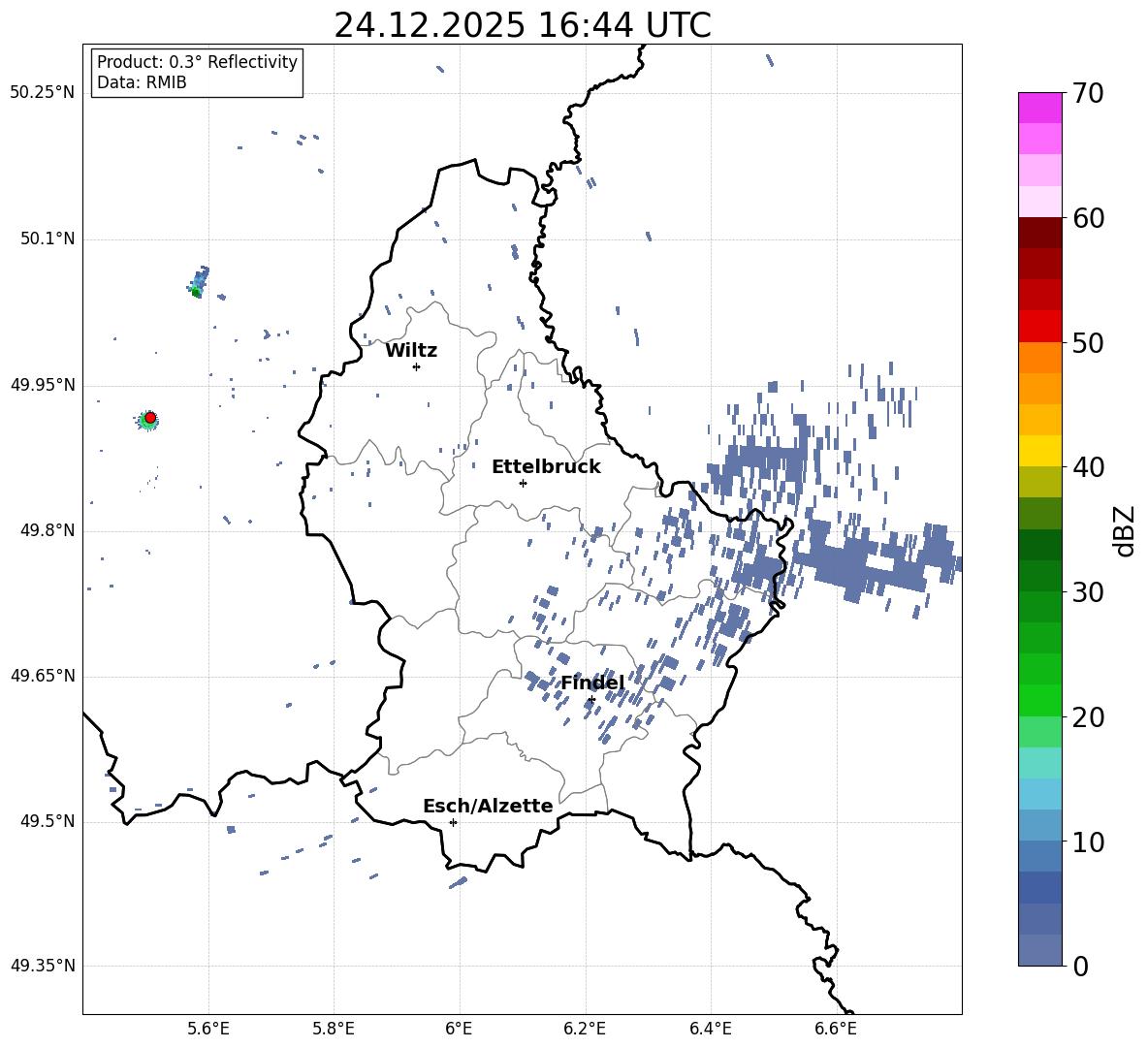This screenshot has width=1148, height=1048.
Task: Click the 49.35°N latitude label
Action: tap(43, 966)
